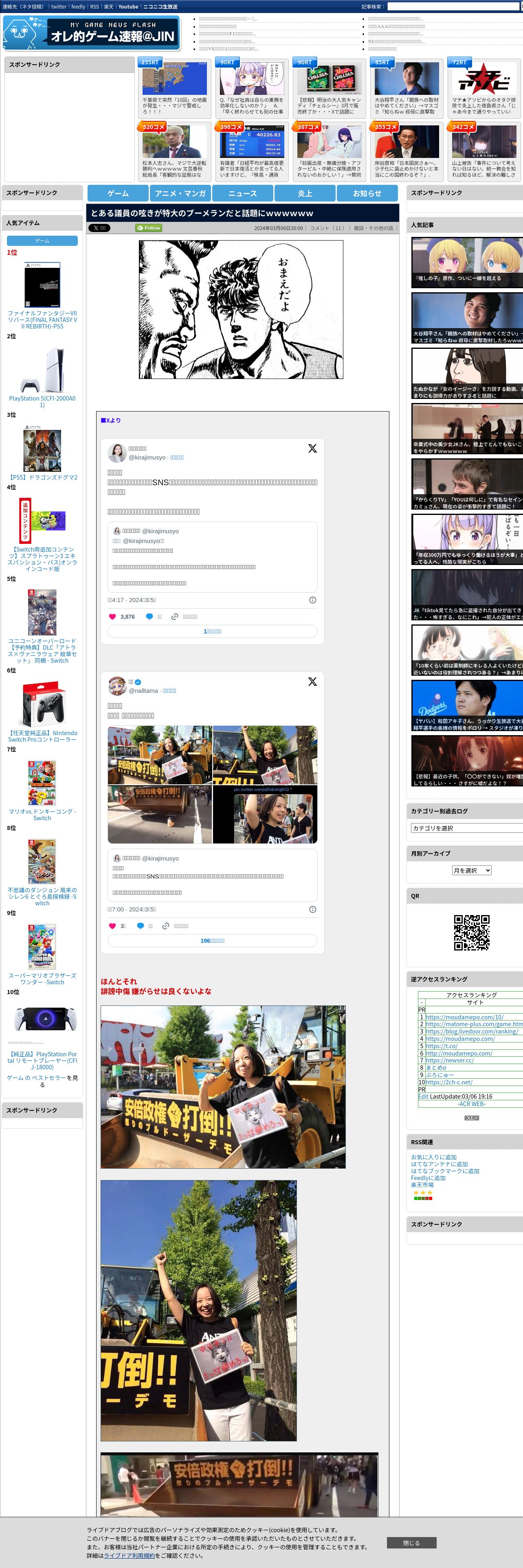Click お気に入りに追加 link

point(433,1157)
